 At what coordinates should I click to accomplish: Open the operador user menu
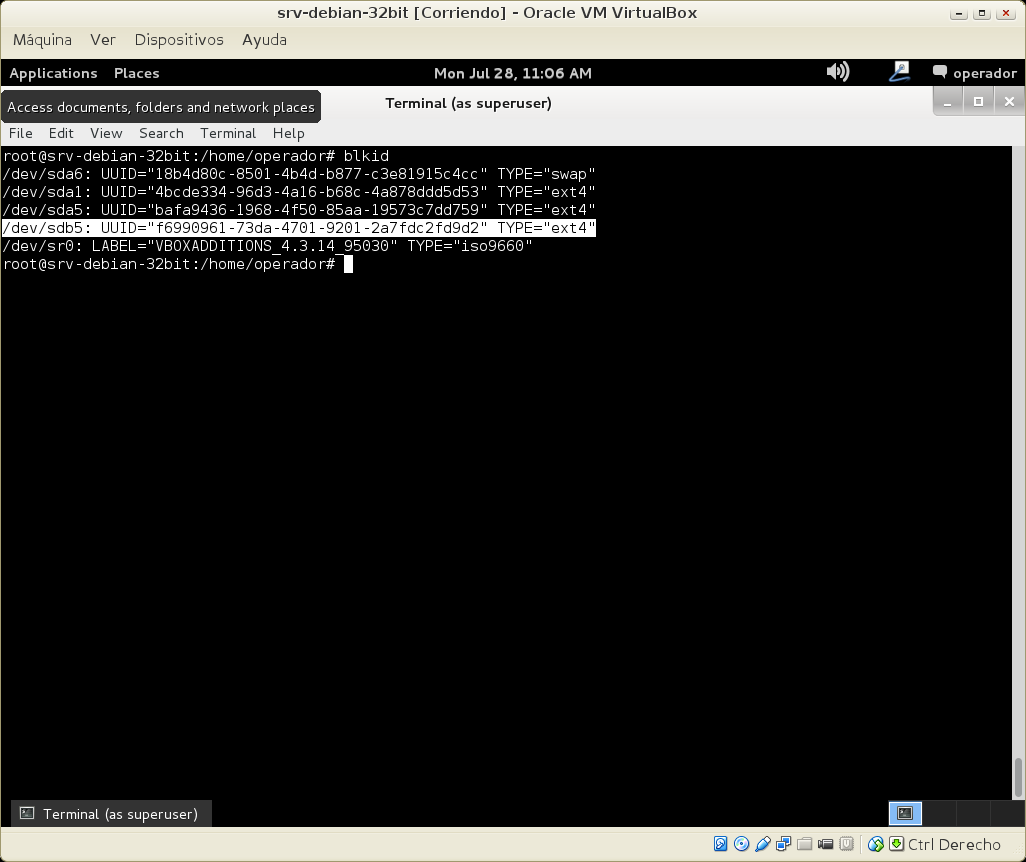pos(974,73)
